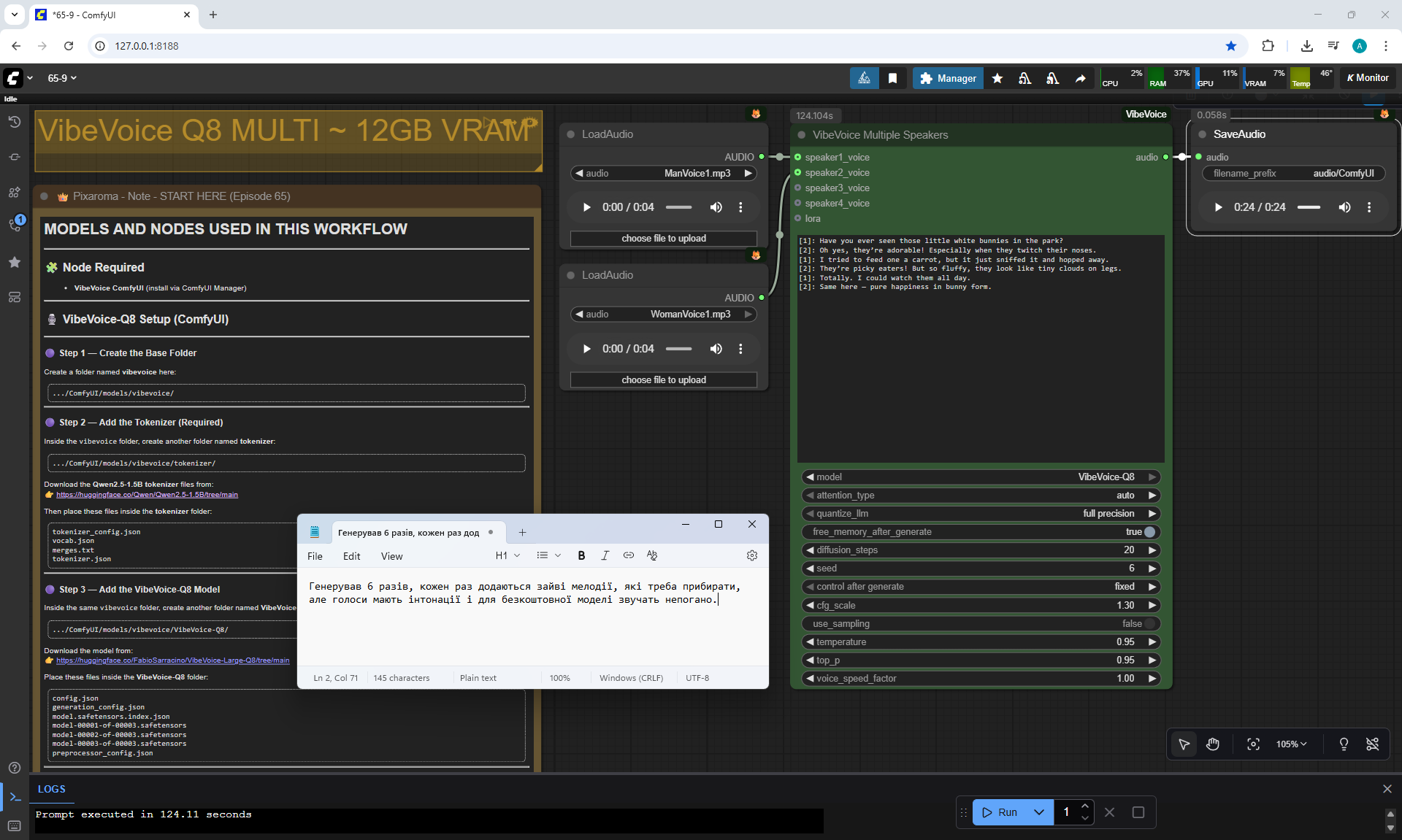Expand the 105% zoom level dropdown
Screen dimensions: 1402x840
pos(1291,744)
